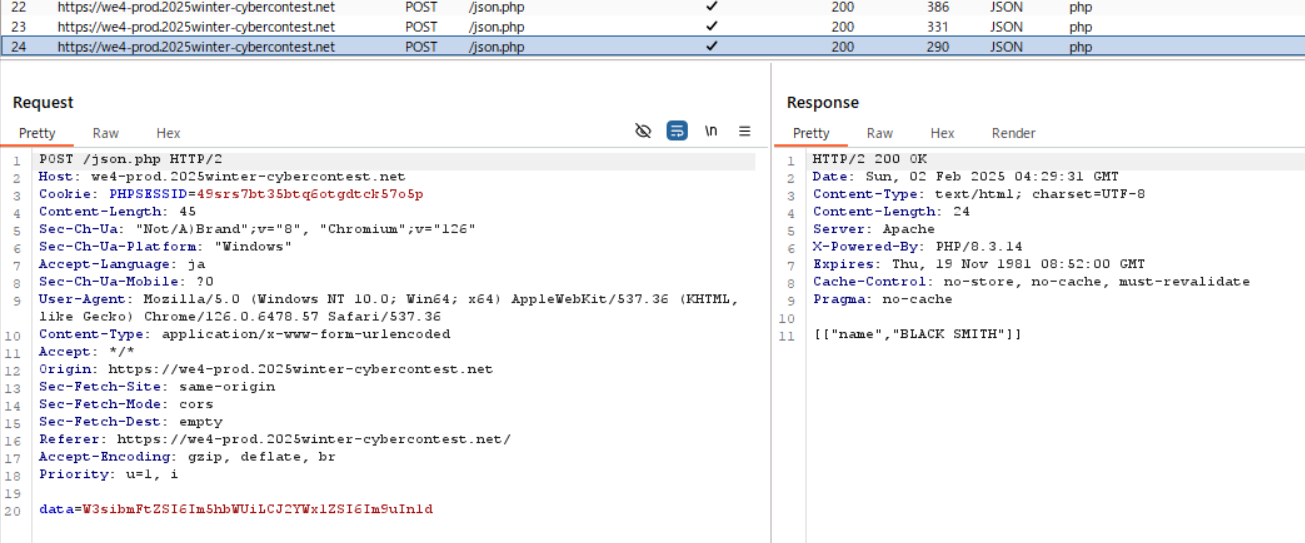Click length value 331 in row 23
Viewport: 1305px width, 543px height.
coord(938,27)
